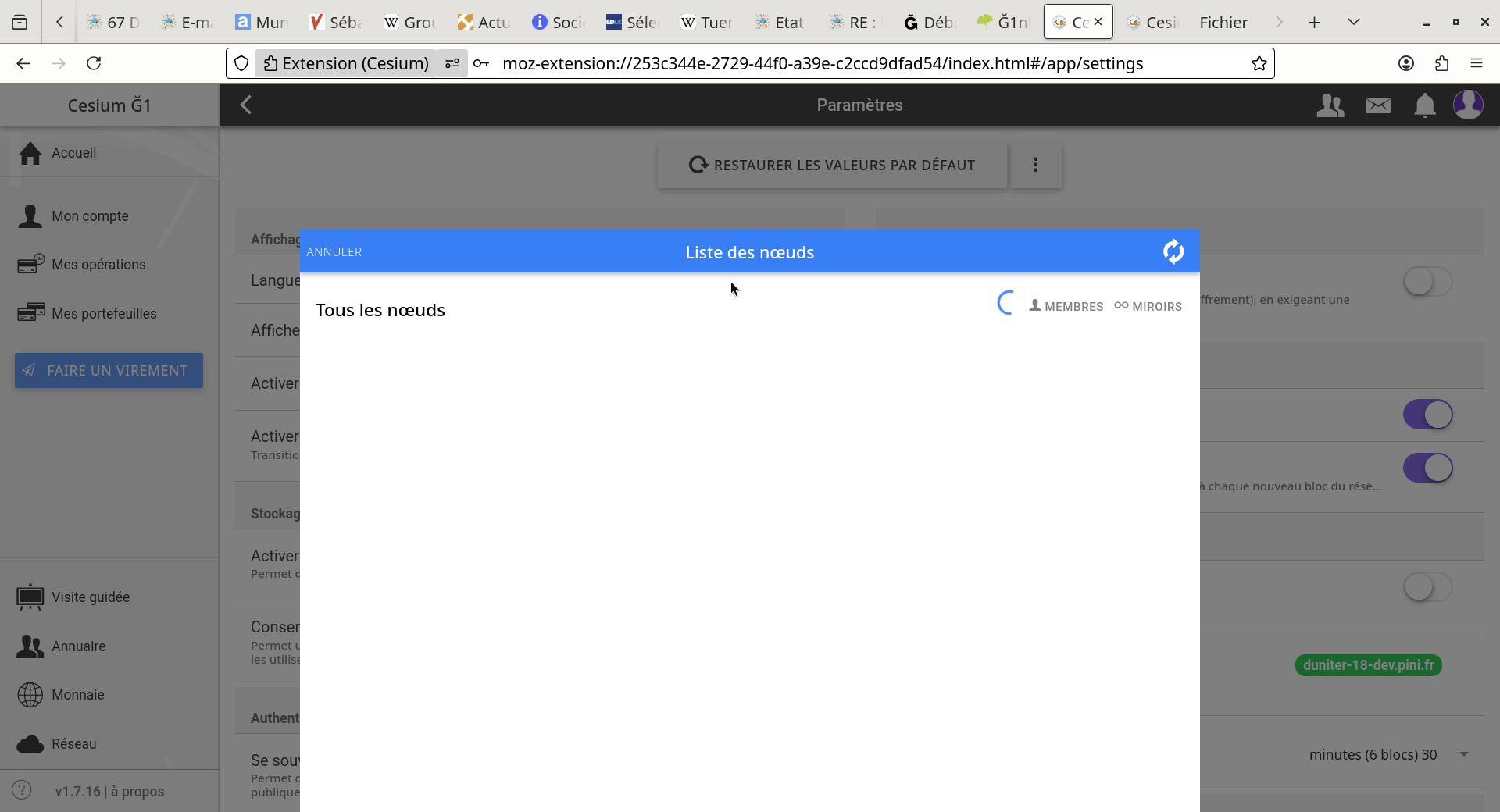Go to Réseau in the sidebar
This screenshot has width=1500, height=812.
click(x=73, y=743)
